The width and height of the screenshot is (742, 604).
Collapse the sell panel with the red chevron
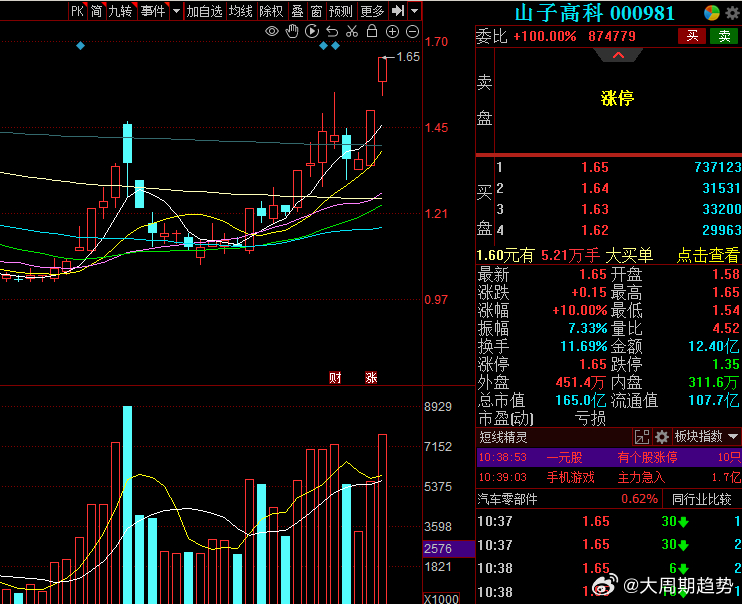(x=618, y=55)
